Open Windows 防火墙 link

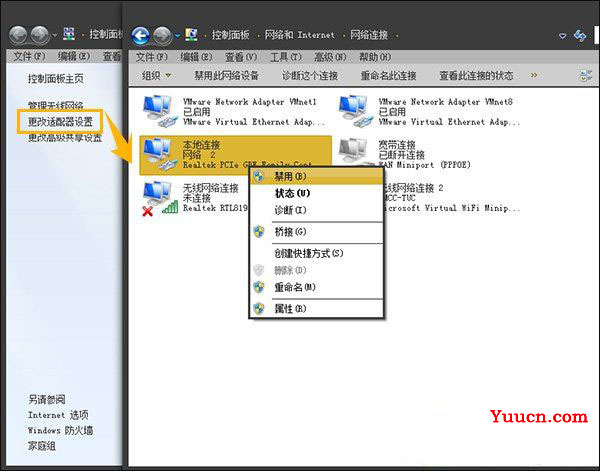click(x=60, y=430)
